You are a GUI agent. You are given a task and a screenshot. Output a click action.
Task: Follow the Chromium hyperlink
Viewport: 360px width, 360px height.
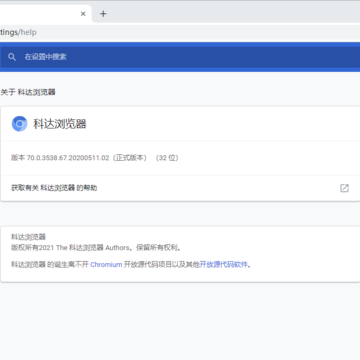tap(106, 265)
